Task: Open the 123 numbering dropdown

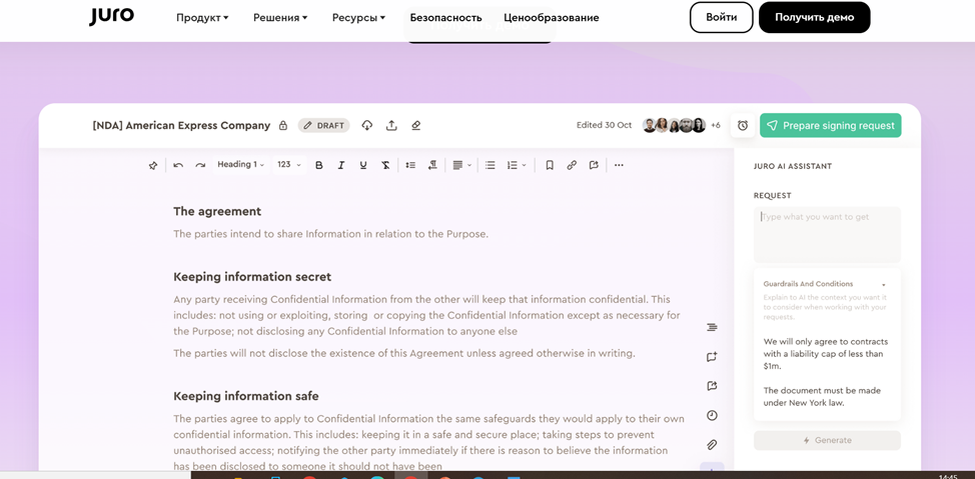Action: [x=289, y=165]
